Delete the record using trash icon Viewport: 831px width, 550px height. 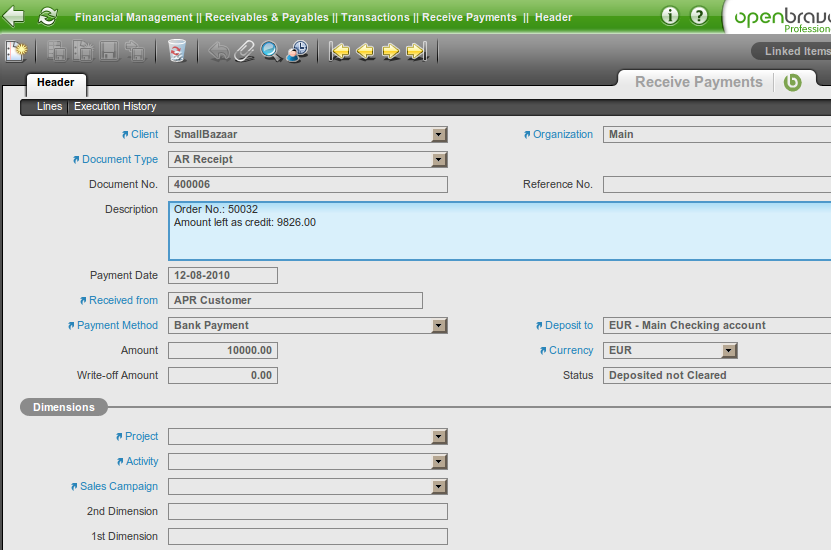click(x=177, y=52)
